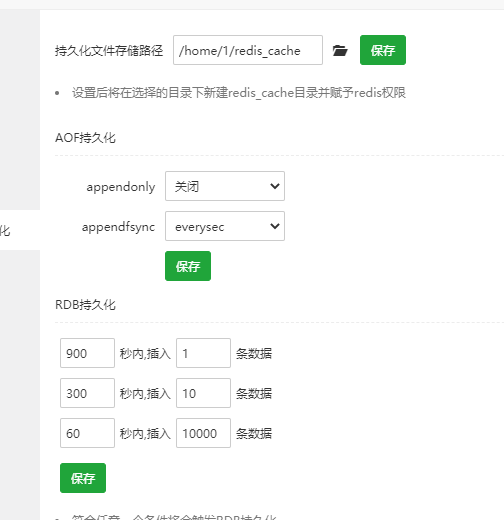Viewport: 504px width, 520px height.
Task: Click the 300 seconds input field
Action: [x=87, y=393]
